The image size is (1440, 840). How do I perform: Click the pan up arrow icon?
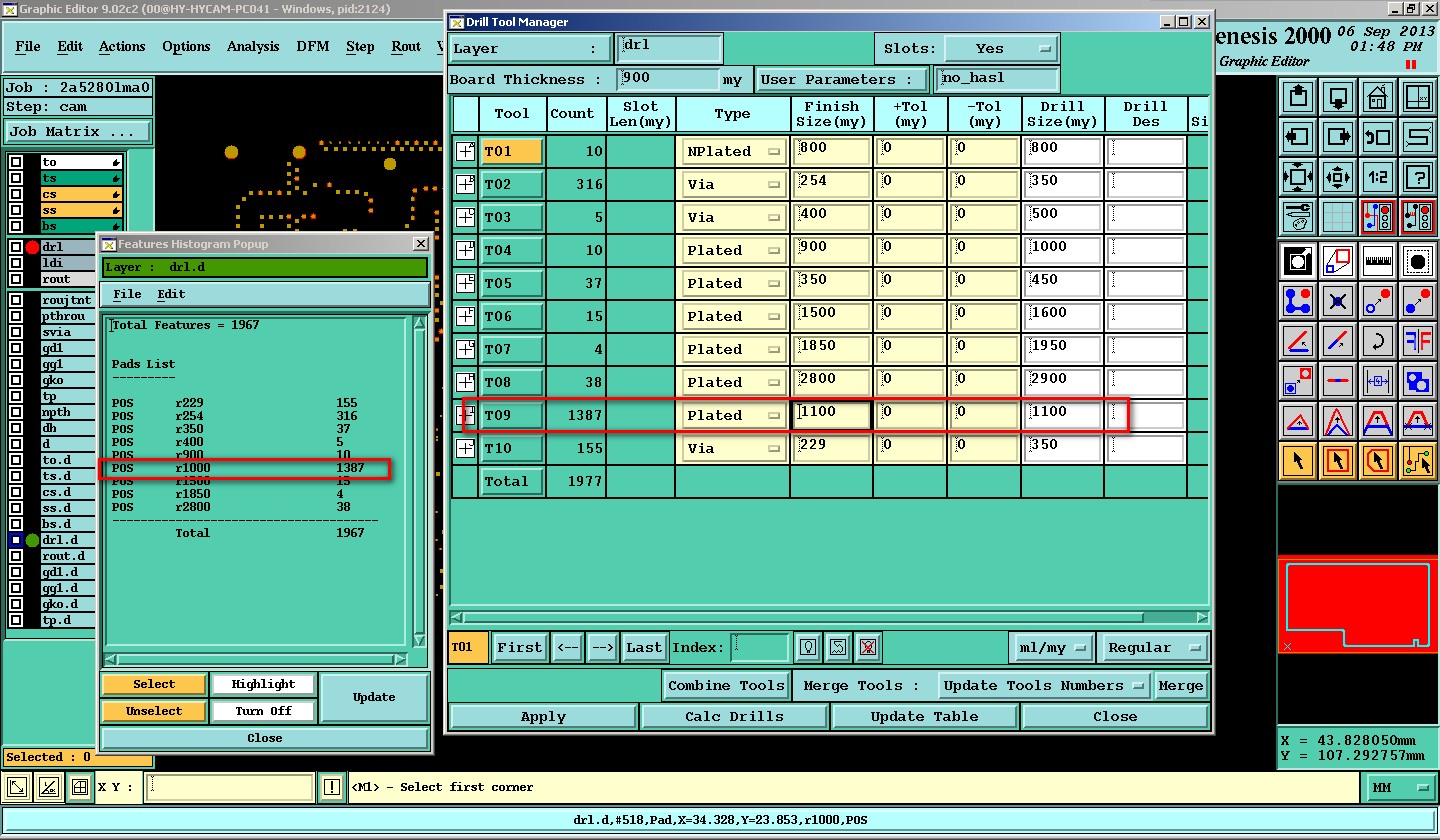1298,97
